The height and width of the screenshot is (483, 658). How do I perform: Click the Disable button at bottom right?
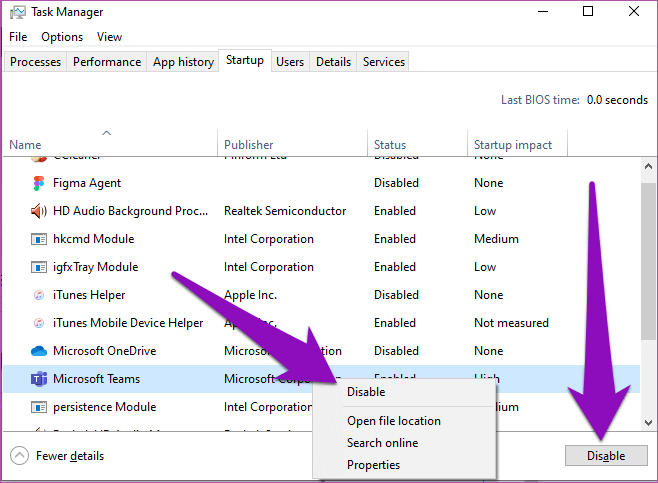(x=606, y=456)
